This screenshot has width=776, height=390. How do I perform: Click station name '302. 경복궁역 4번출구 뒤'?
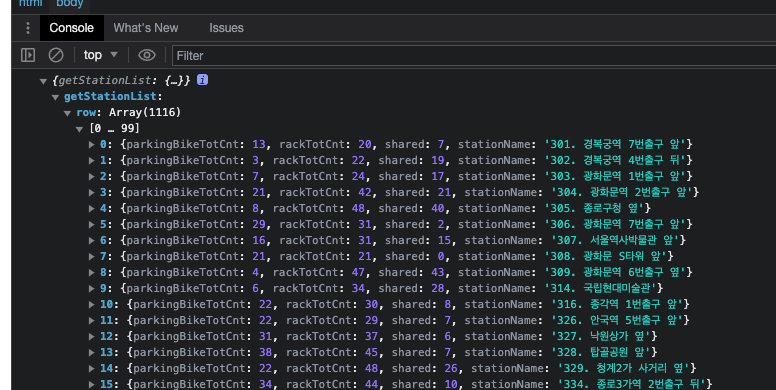(x=615, y=160)
